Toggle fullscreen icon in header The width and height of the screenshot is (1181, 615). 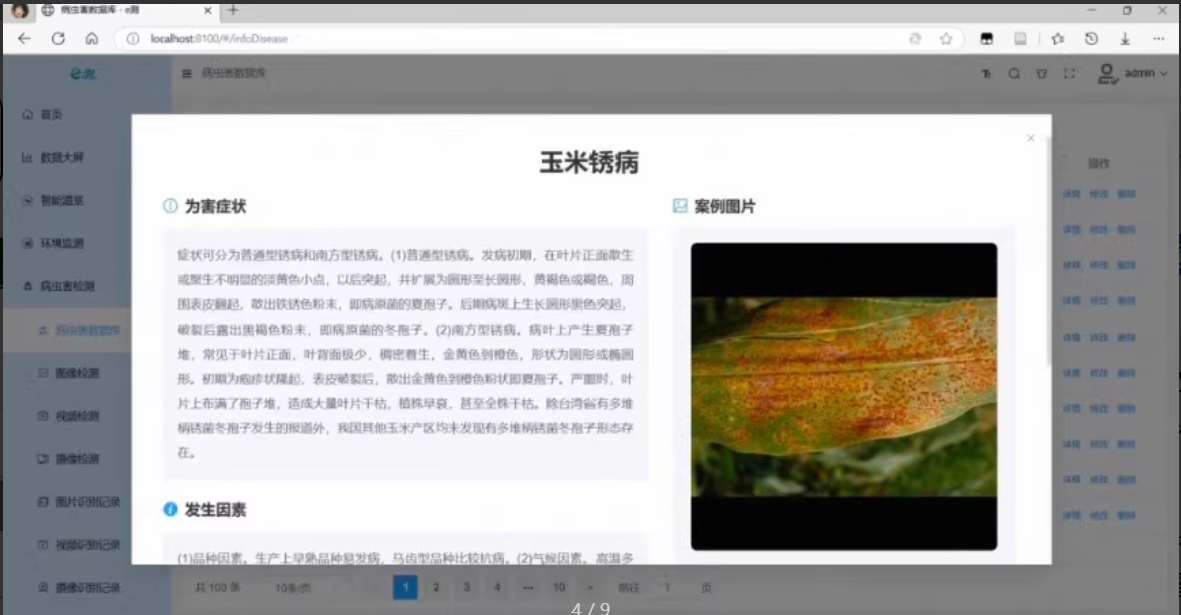1069,74
